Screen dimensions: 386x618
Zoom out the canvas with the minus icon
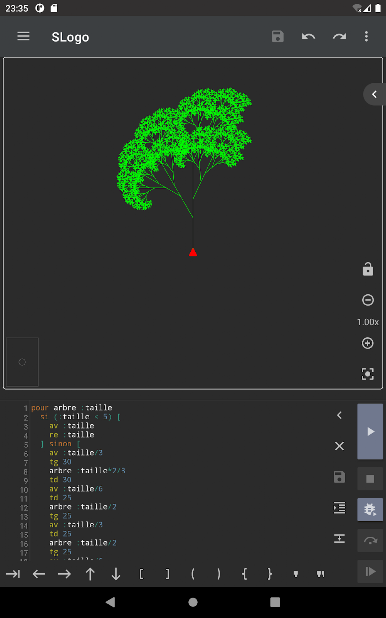(368, 300)
